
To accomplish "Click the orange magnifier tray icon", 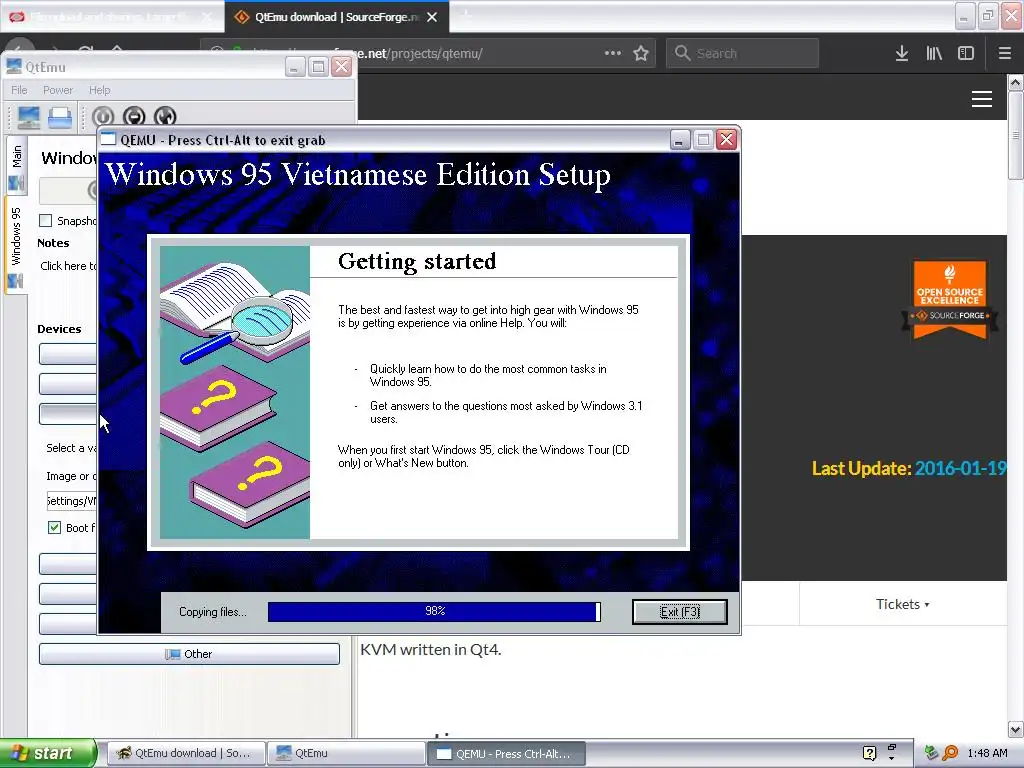I will point(950,753).
